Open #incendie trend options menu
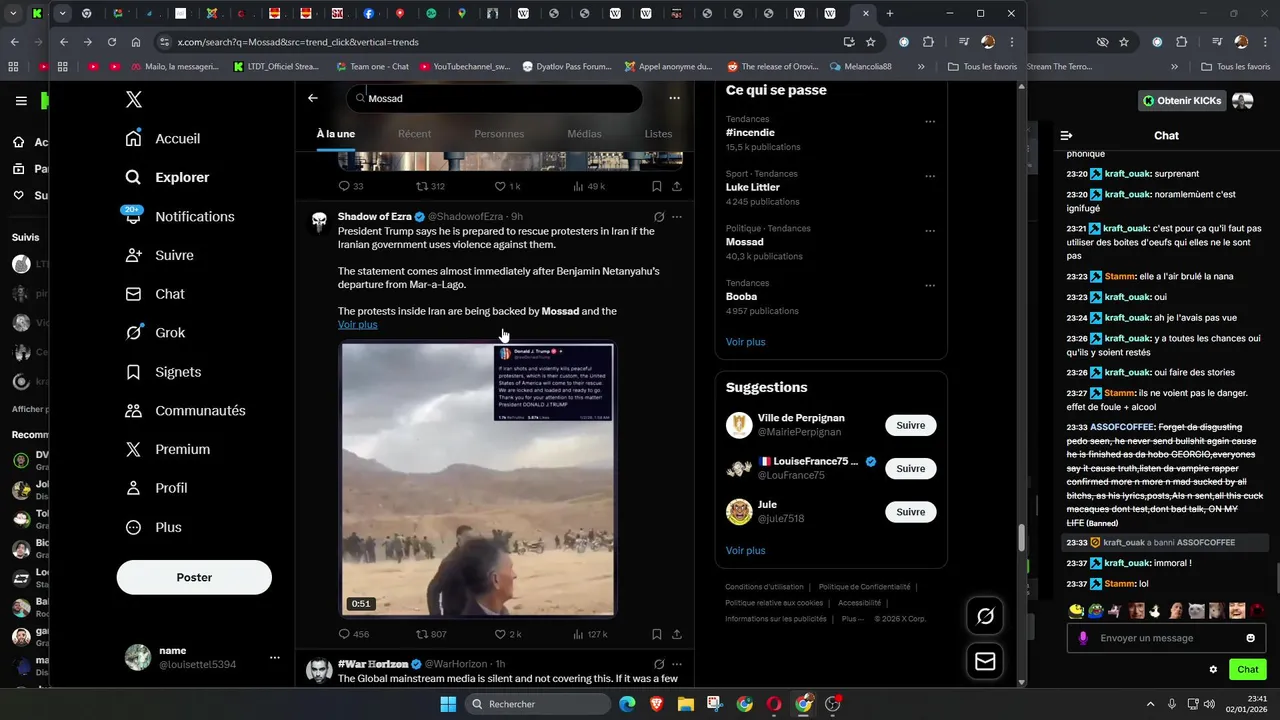The width and height of the screenshot is (1280, 720). click(930, 122)
